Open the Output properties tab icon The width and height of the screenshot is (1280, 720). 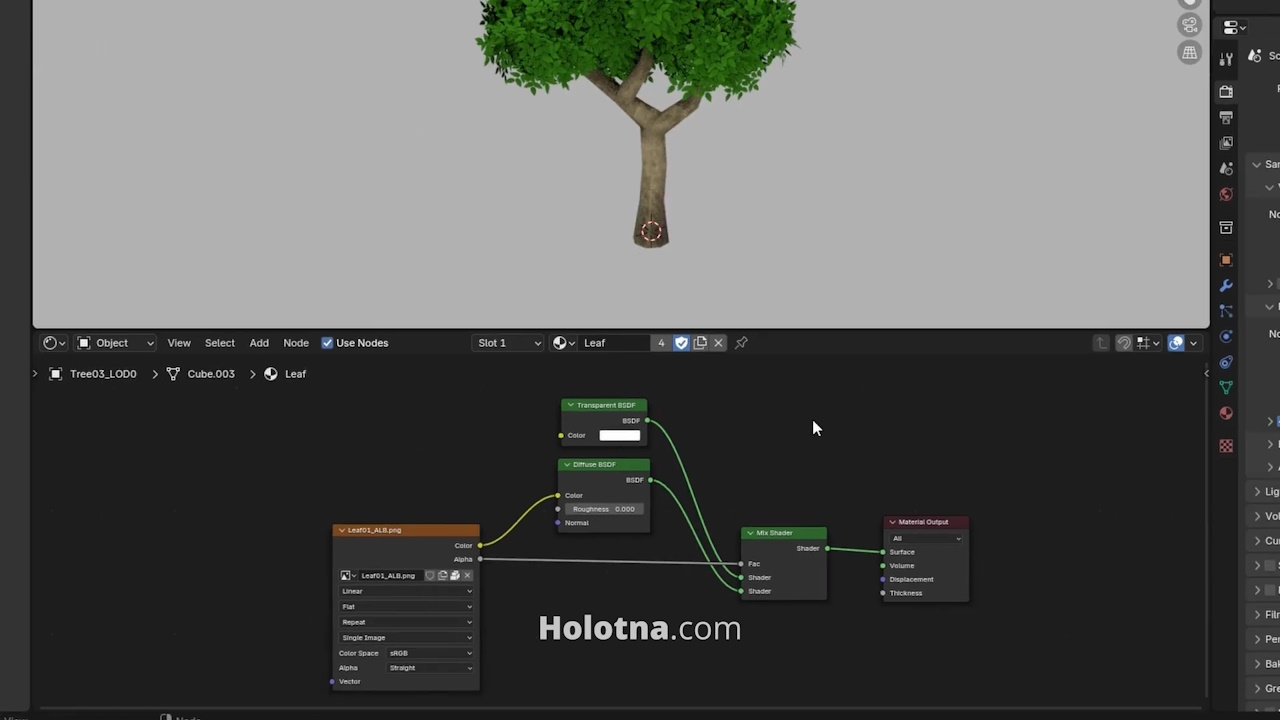click(x=1226, y=118)
